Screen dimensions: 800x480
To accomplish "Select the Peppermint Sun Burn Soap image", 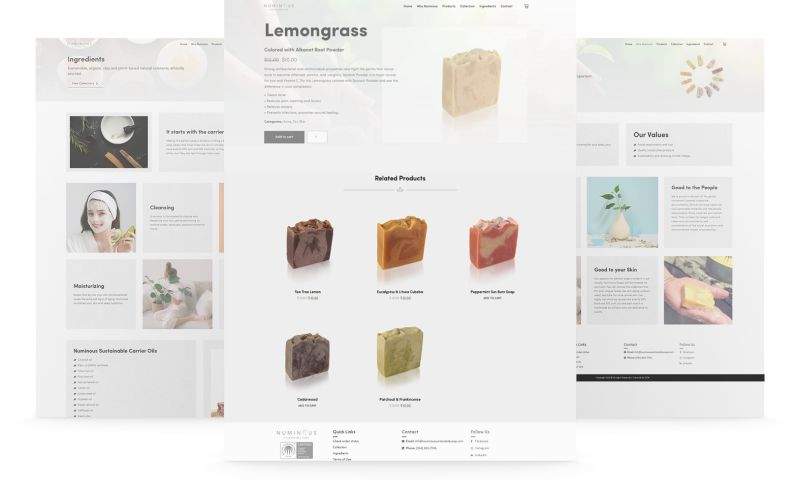I will point(493,243).
